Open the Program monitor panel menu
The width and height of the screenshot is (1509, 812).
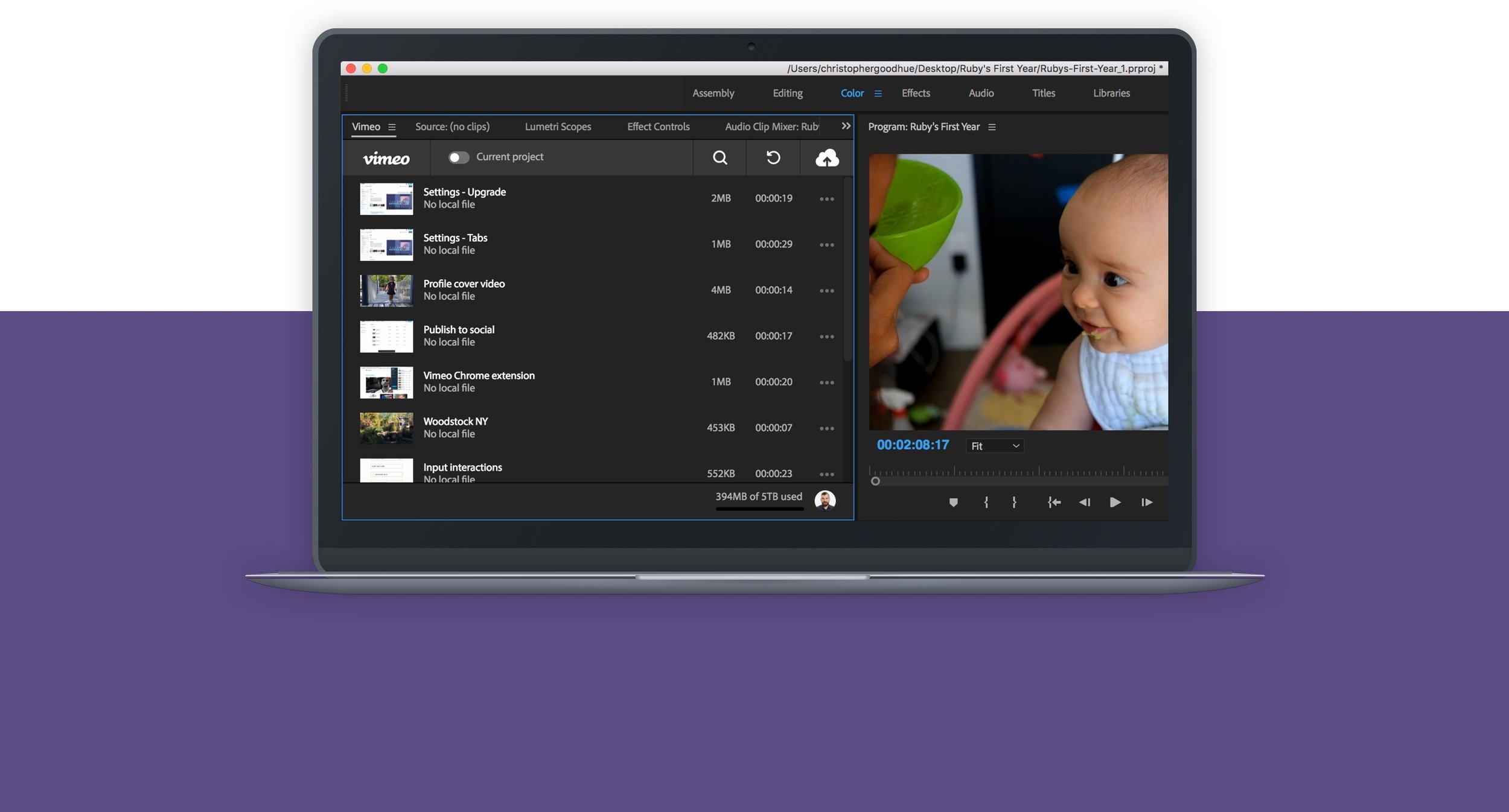click(x=992, y=127)
